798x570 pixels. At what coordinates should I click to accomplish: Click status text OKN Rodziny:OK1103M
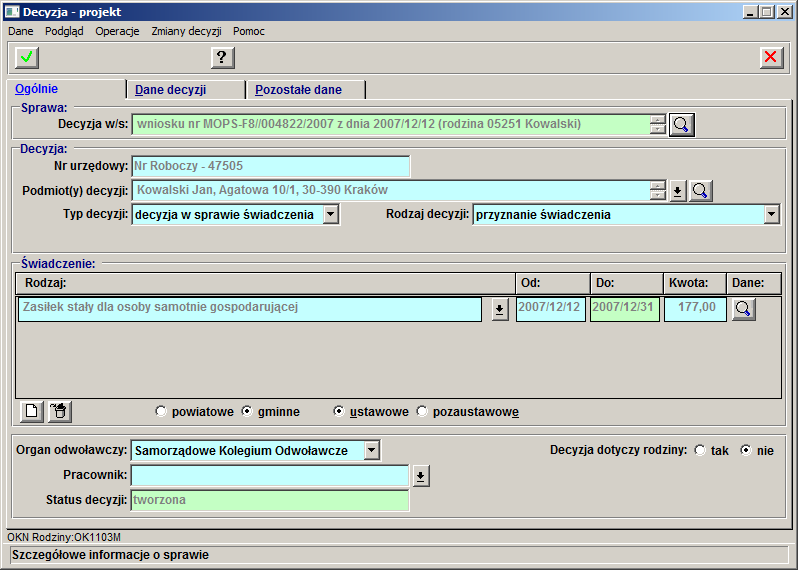click(64, 537)
